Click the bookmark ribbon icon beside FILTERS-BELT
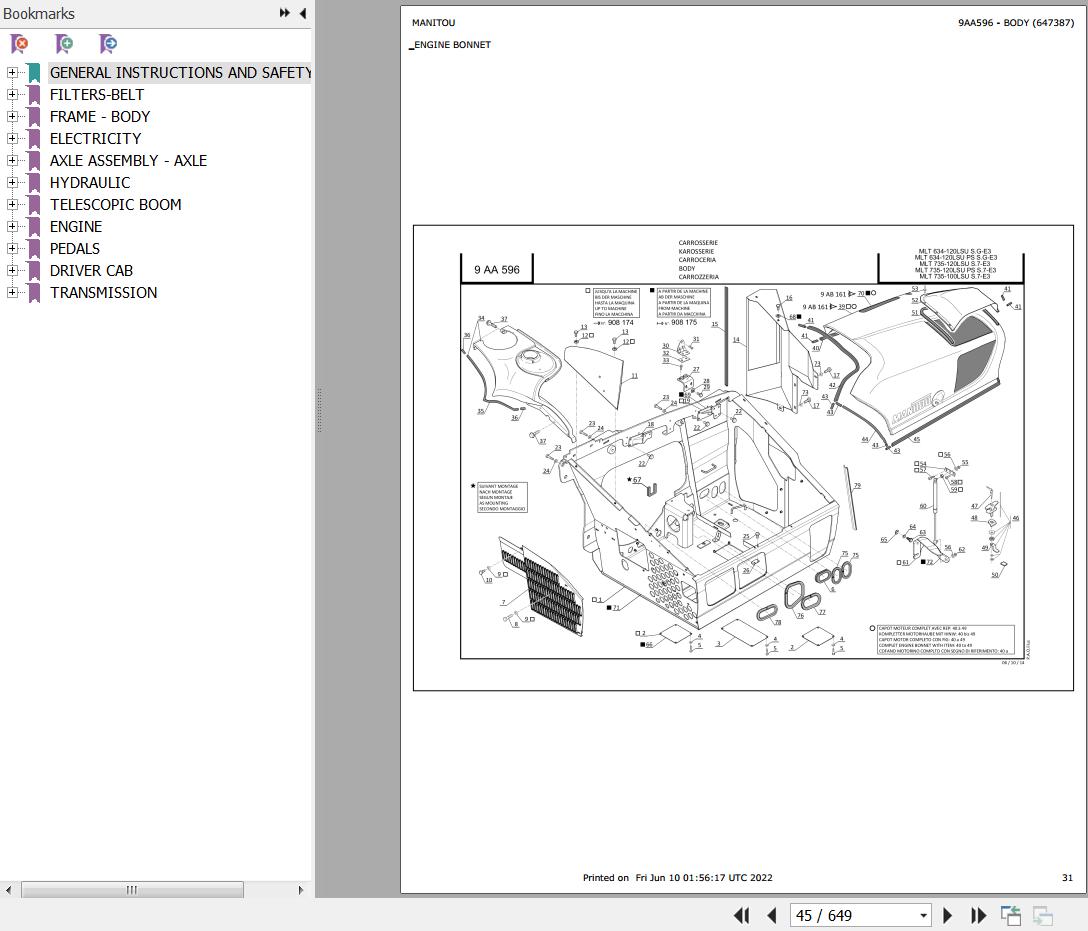Viewport: 1088px width, 931px height. click(34, 95)
